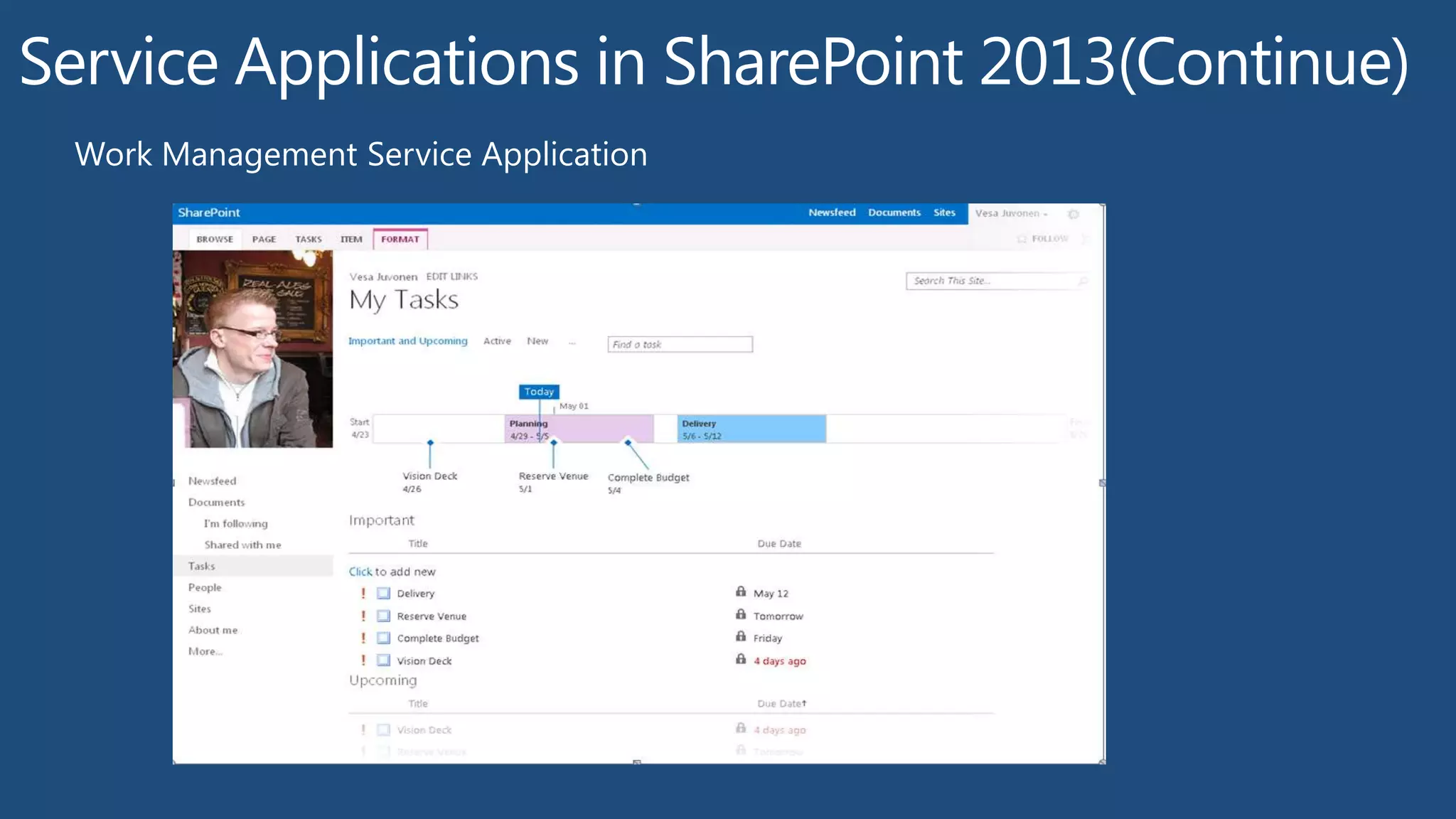Switch to the TASKS ribbon tab

[309, 240]
